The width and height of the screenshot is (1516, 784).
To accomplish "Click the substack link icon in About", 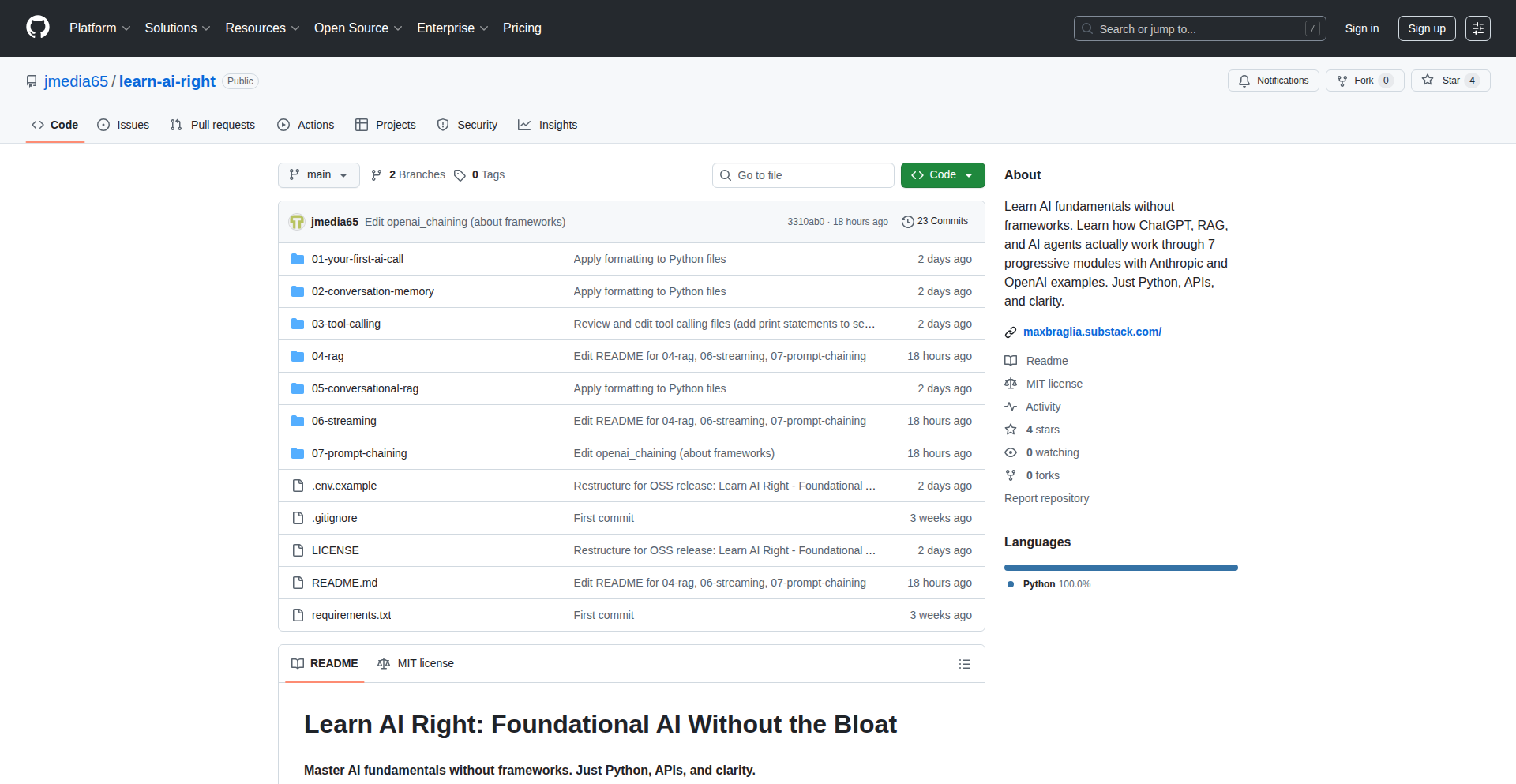I will pos(1011,332).
